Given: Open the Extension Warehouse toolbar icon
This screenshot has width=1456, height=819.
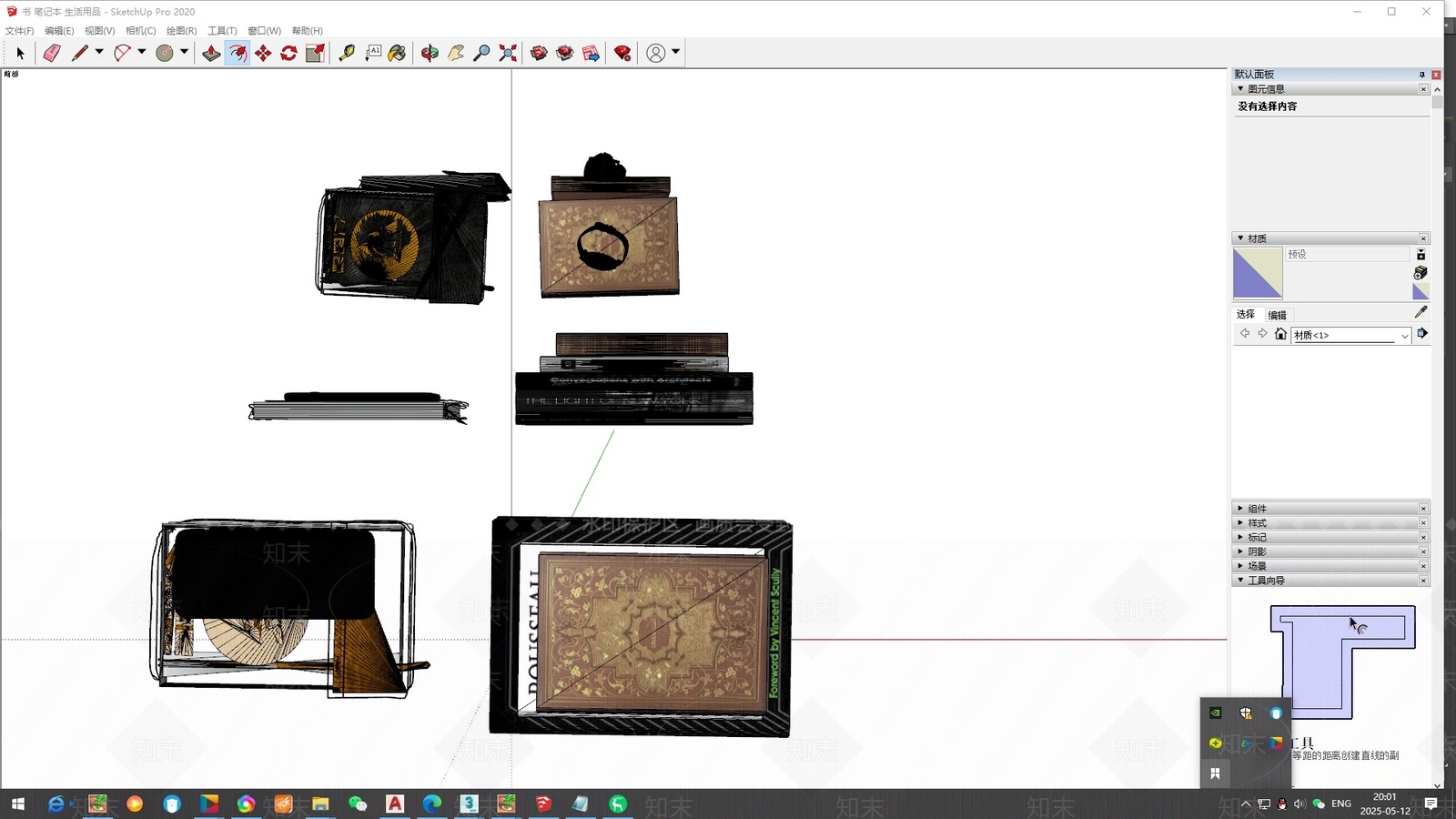Looking at the screenshot, I should 565,54.
